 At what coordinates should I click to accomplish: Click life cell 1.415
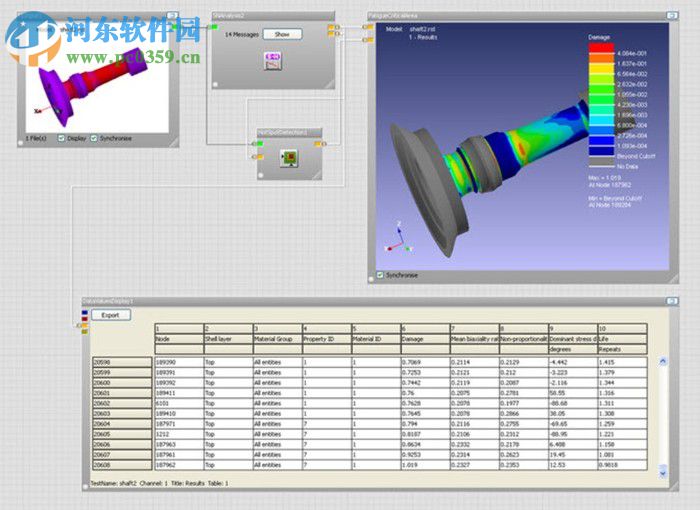[x=622, y=362]
